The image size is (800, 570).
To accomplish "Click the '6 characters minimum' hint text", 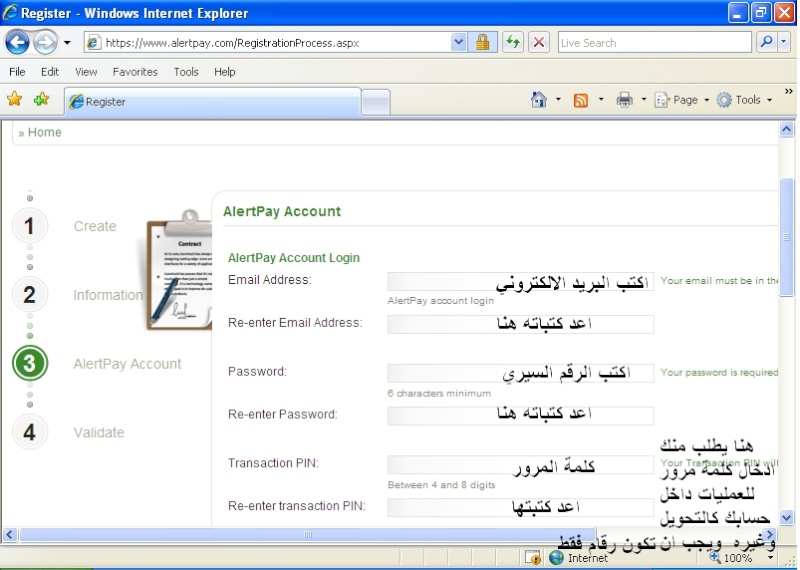I will click(x=439, y=393).
